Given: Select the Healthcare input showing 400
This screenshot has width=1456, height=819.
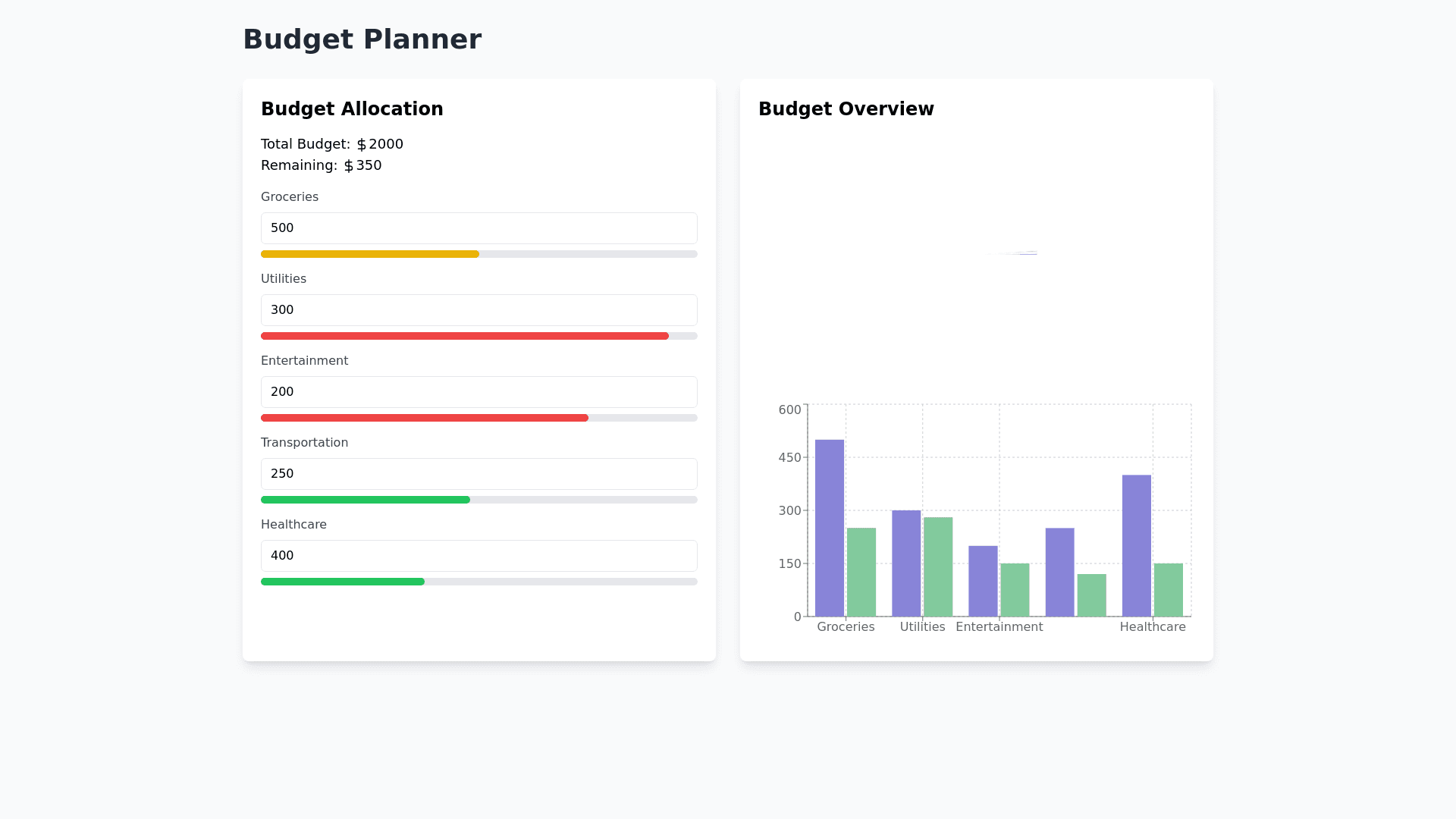Looking at the screenshot, I should click(x=479, y=556).
